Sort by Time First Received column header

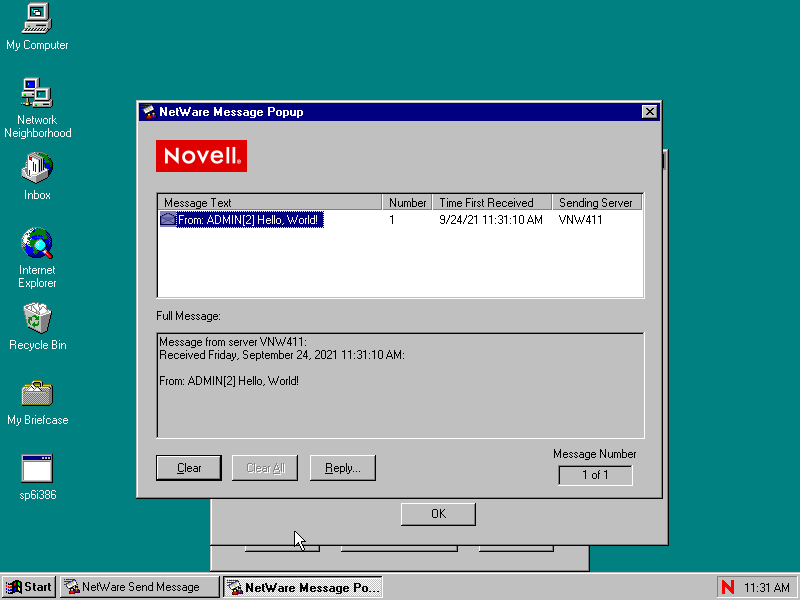[x=492, y=203]
